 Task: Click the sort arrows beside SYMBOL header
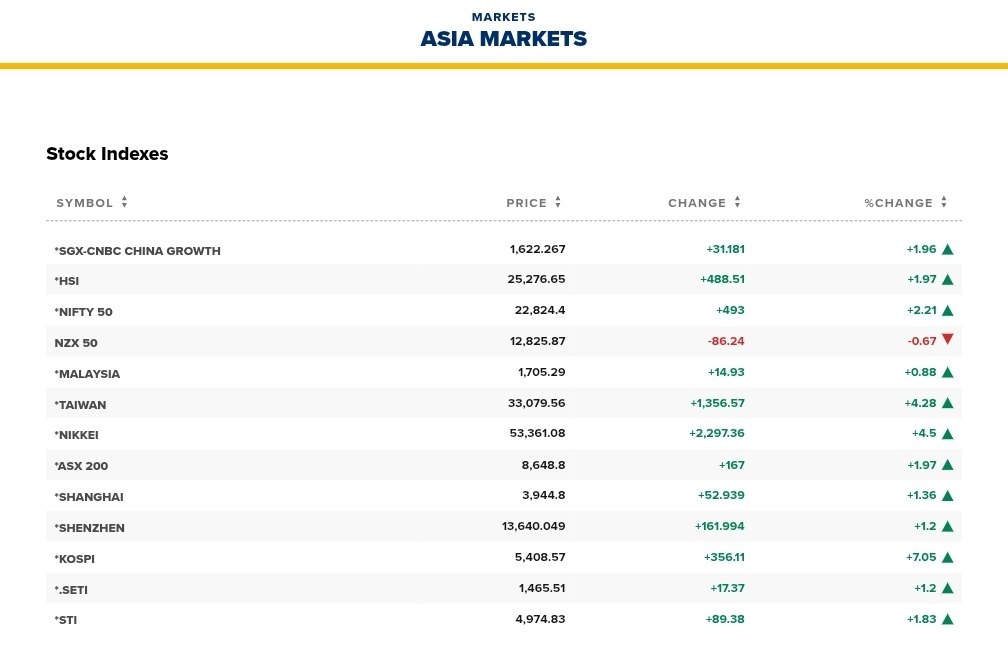(124, 202)
